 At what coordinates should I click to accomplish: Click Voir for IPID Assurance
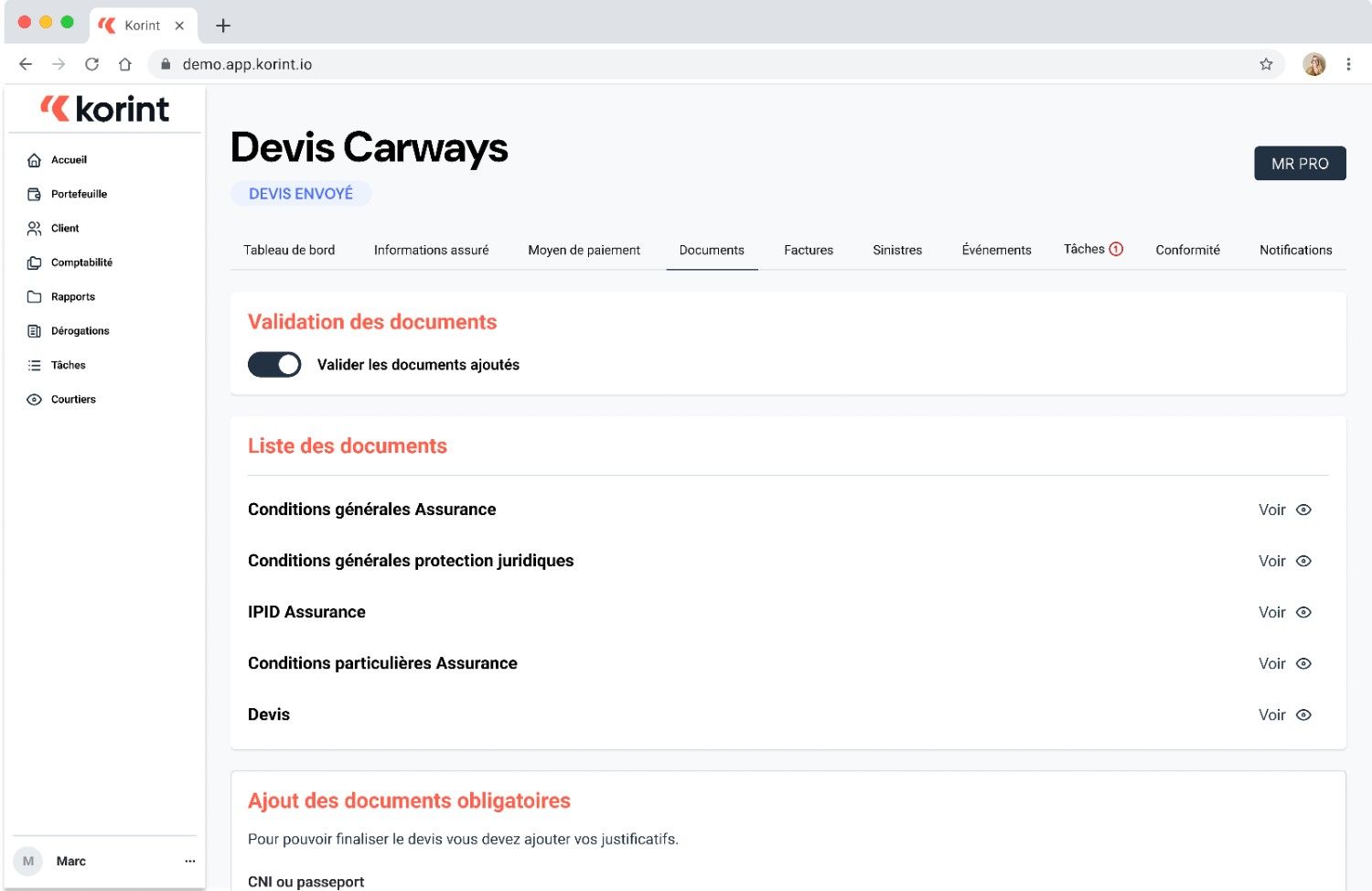pos(1272,612)
